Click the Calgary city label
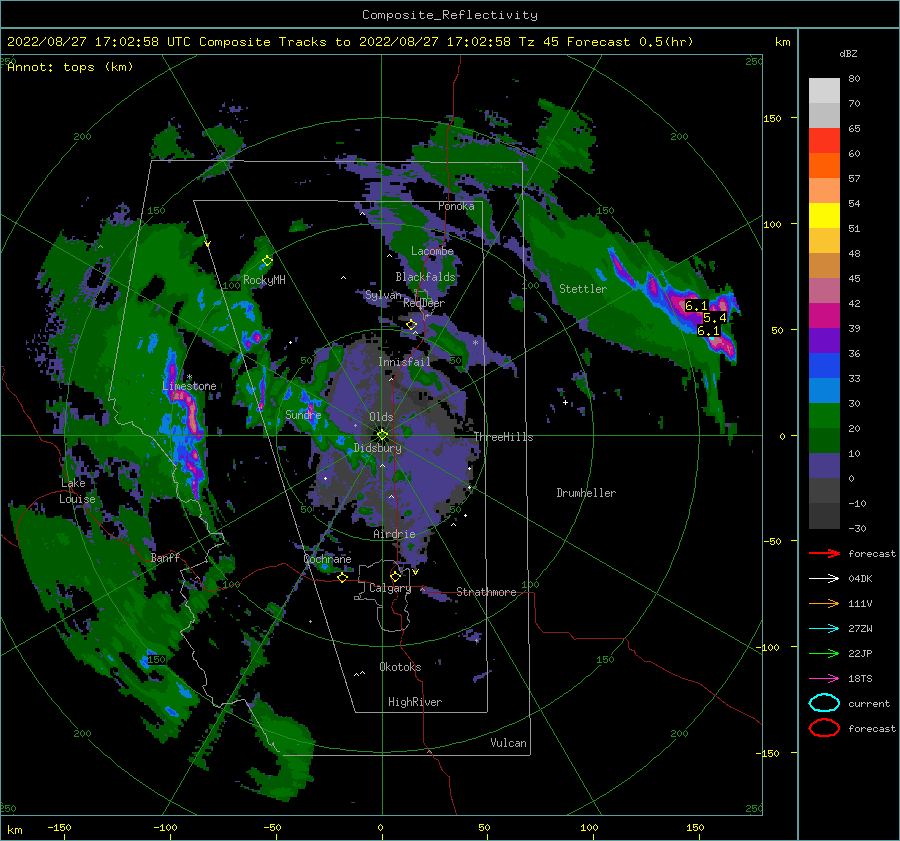 390,588
